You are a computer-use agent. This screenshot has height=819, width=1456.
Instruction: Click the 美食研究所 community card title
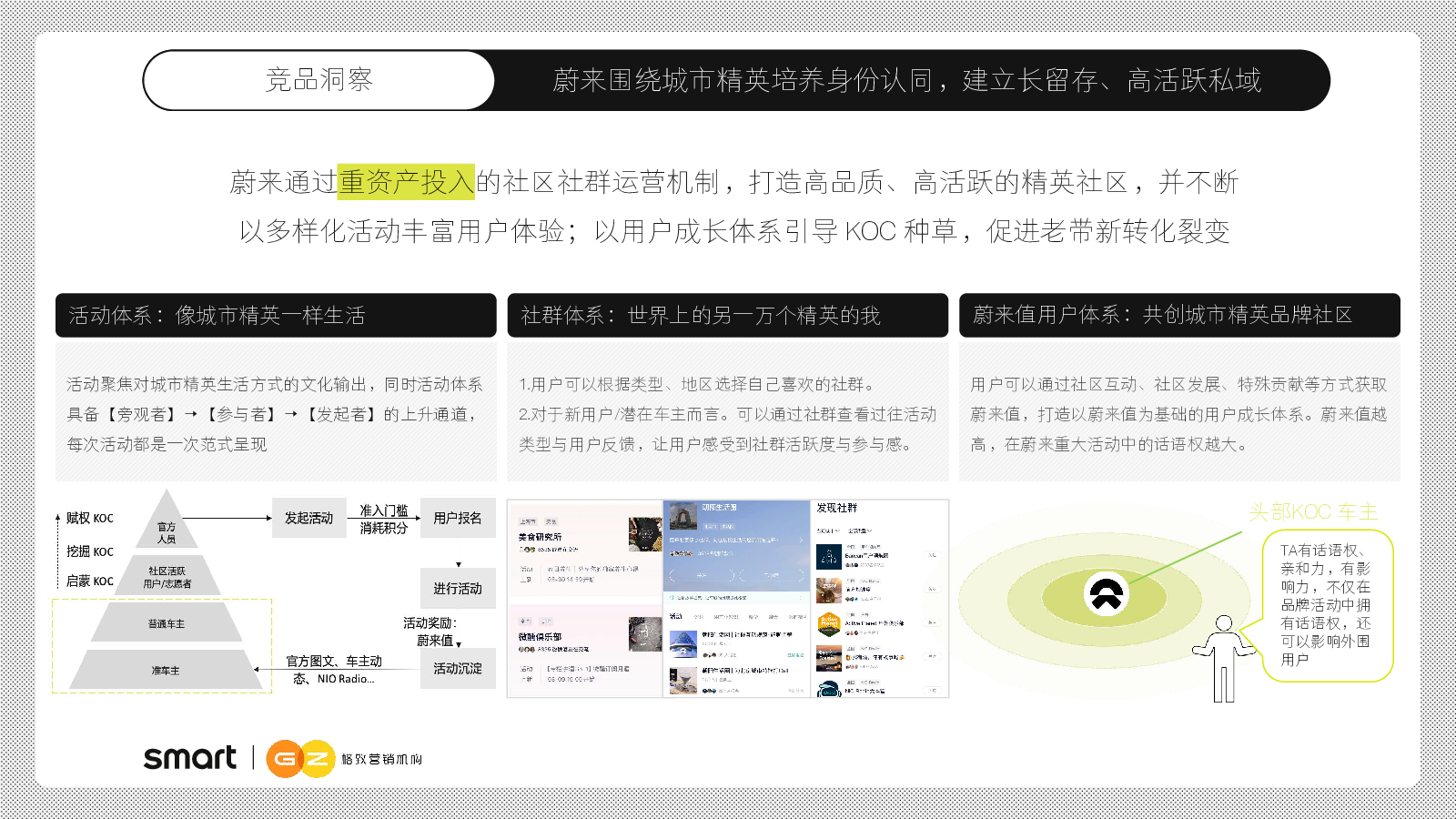point(541,537)
